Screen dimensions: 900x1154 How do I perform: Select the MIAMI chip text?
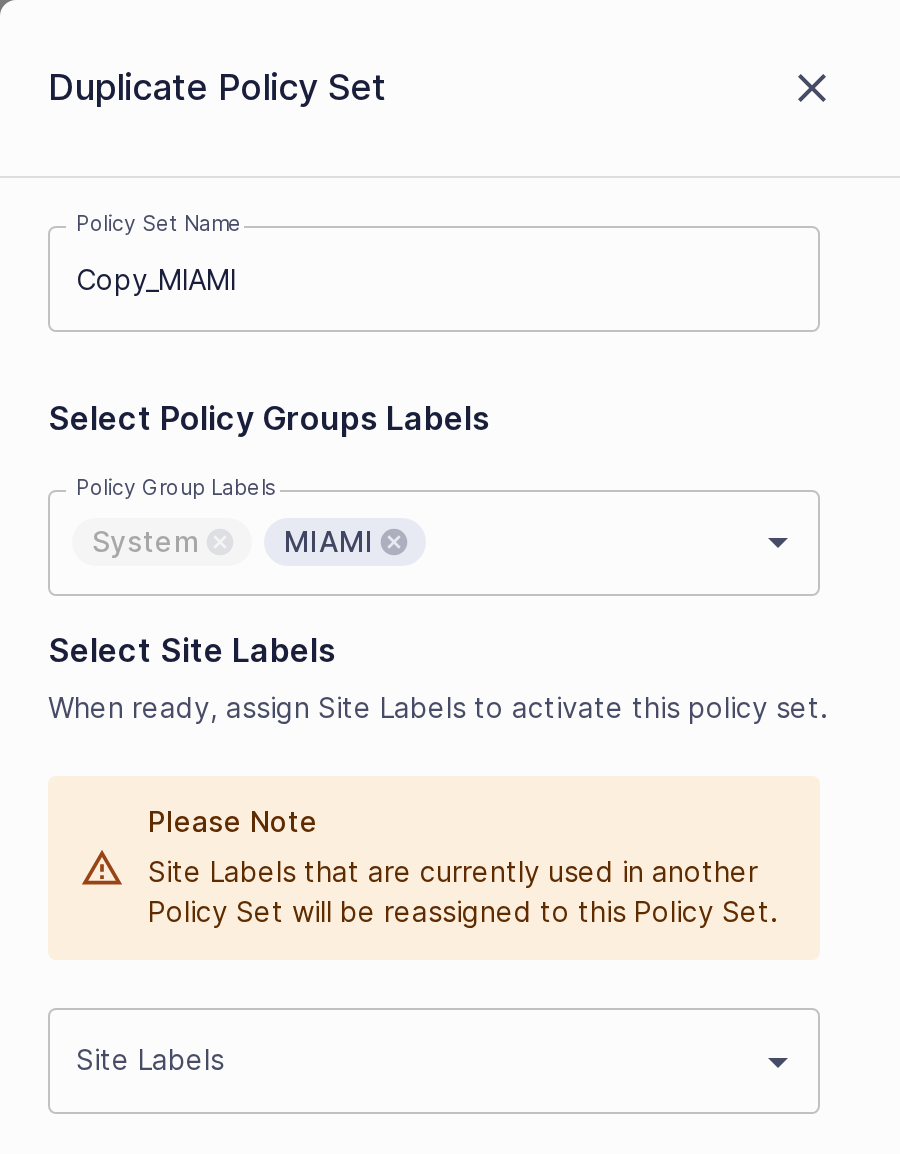pyautogui.click(x=327, y=542)
